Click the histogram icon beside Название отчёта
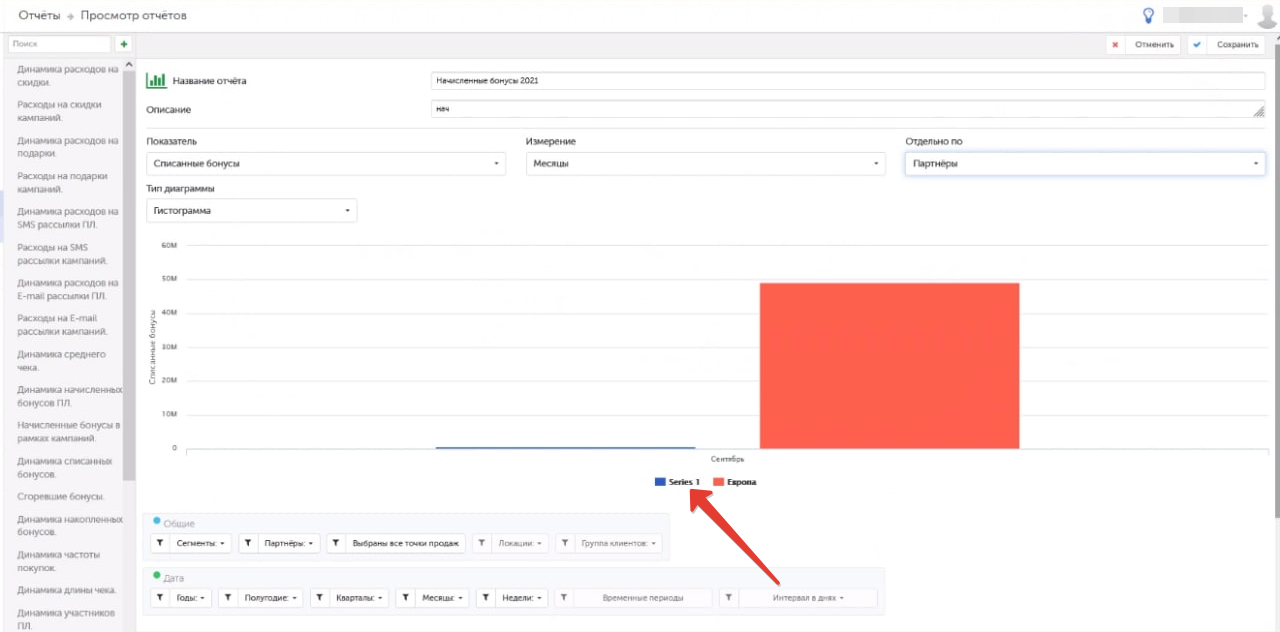Screen dimensions: 1280x632 coord(156,80)
